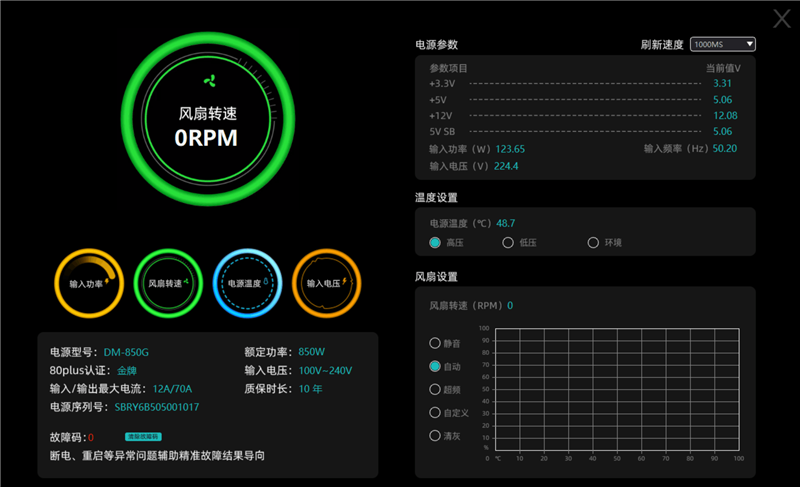
Task: Close the power monitor window
Action: click(782, 19)
